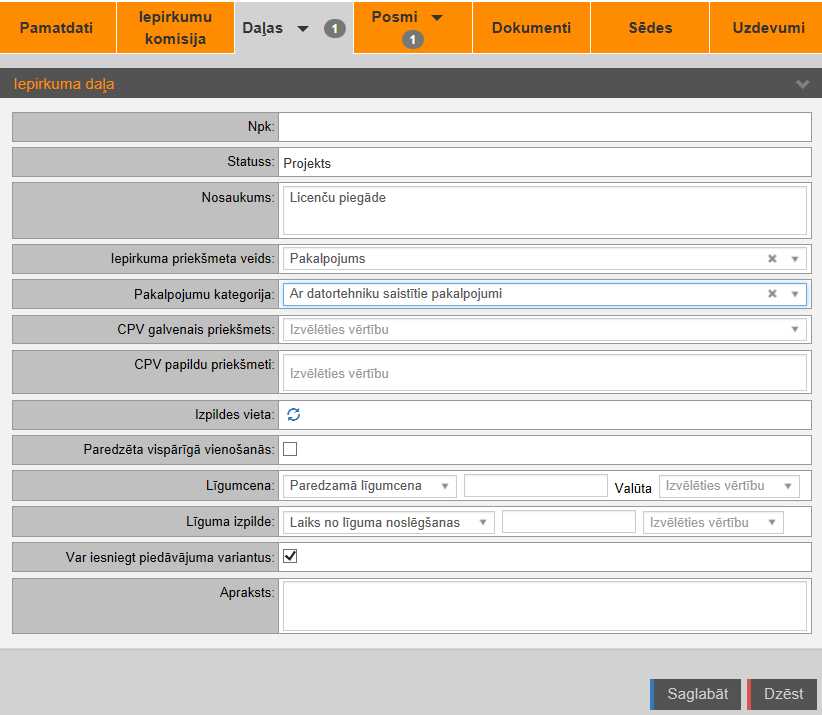Image resolution: width=822 pixels, height=715 pixels.
Task: Click the CPV papildu priekšmeti field
Action: [x=544, y=373]
